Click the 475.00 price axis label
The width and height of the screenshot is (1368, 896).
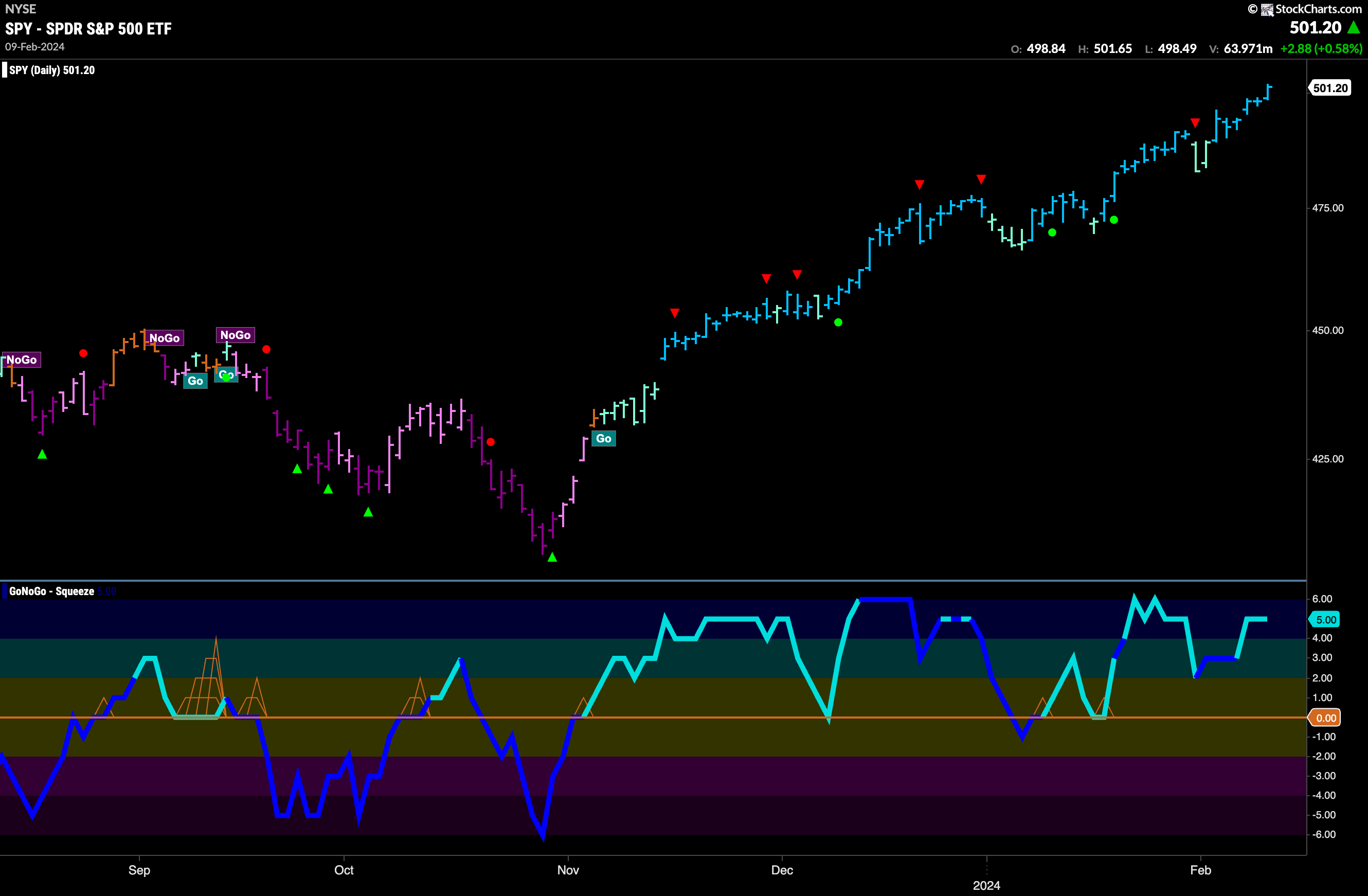(x=1328, y=208)
